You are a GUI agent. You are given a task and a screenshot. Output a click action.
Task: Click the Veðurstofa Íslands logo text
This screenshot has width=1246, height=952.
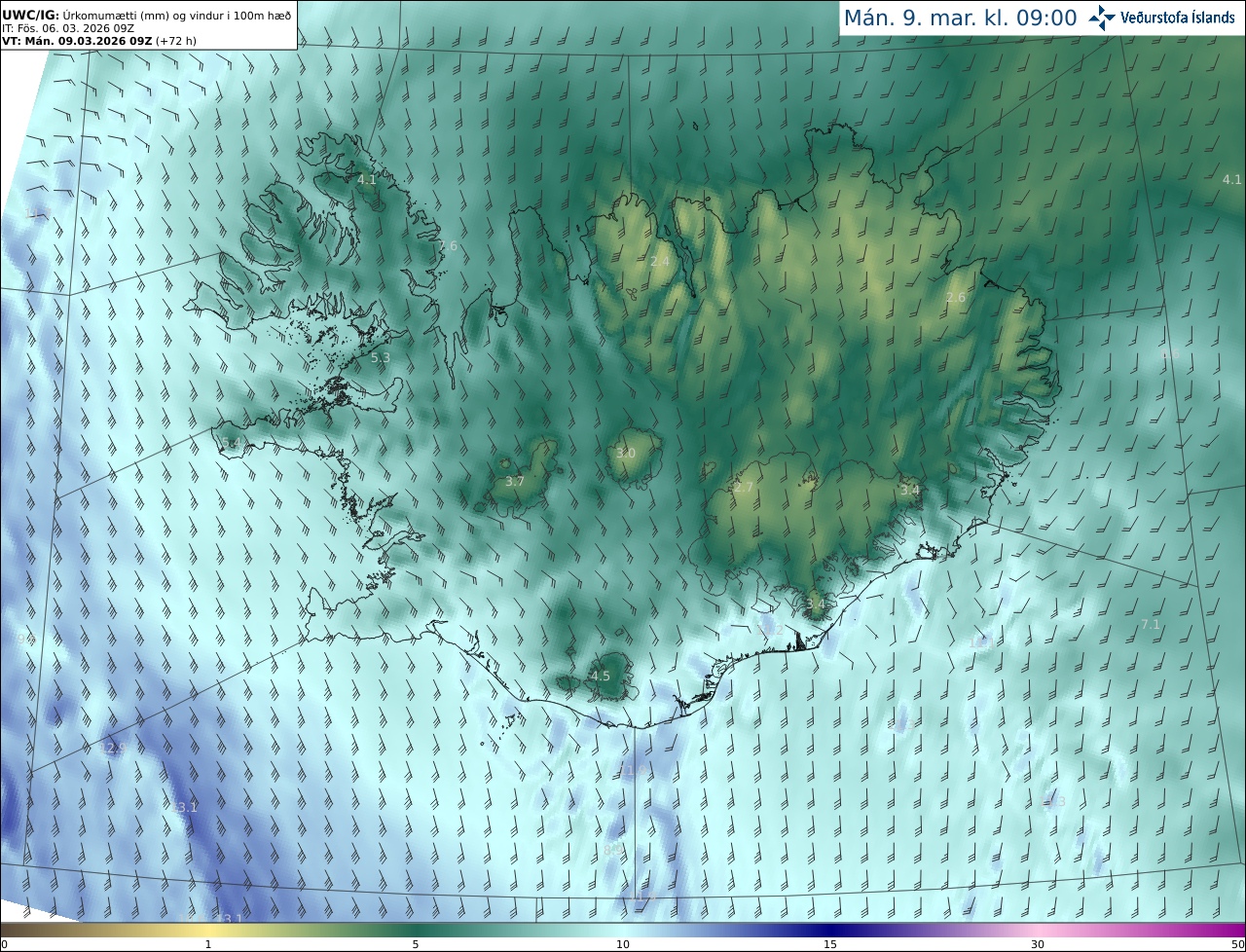coord(1178,18)
